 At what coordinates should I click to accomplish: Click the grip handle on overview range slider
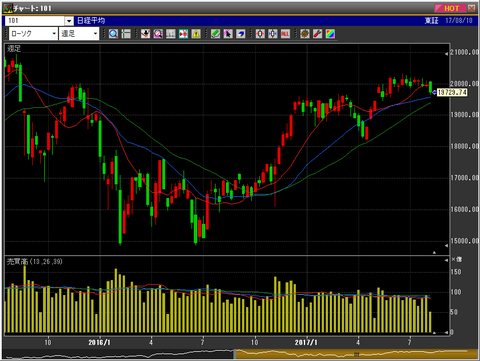pyautogui.click(x=356, y=354)
